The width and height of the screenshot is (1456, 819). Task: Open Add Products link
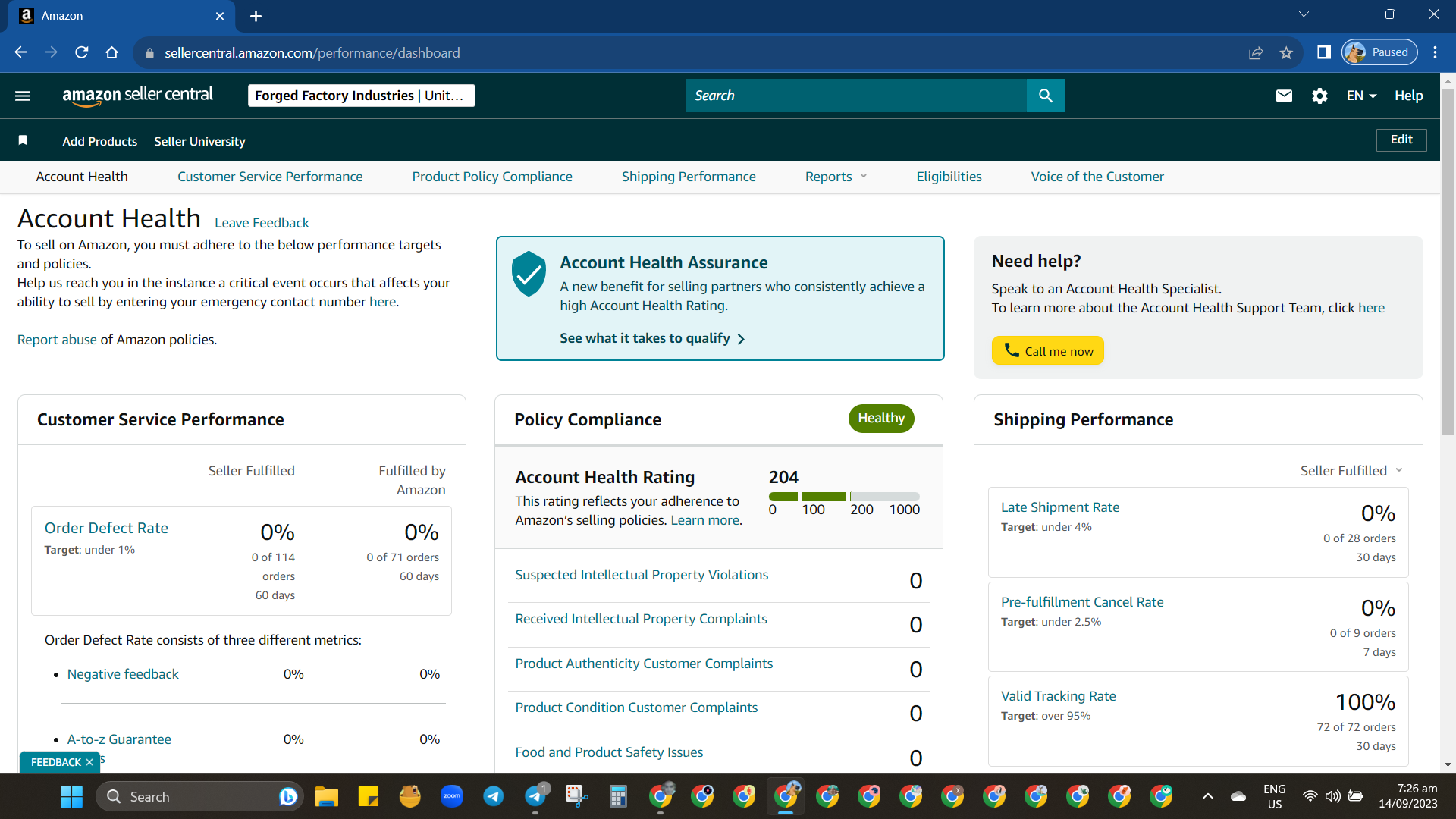click(100, 141)
